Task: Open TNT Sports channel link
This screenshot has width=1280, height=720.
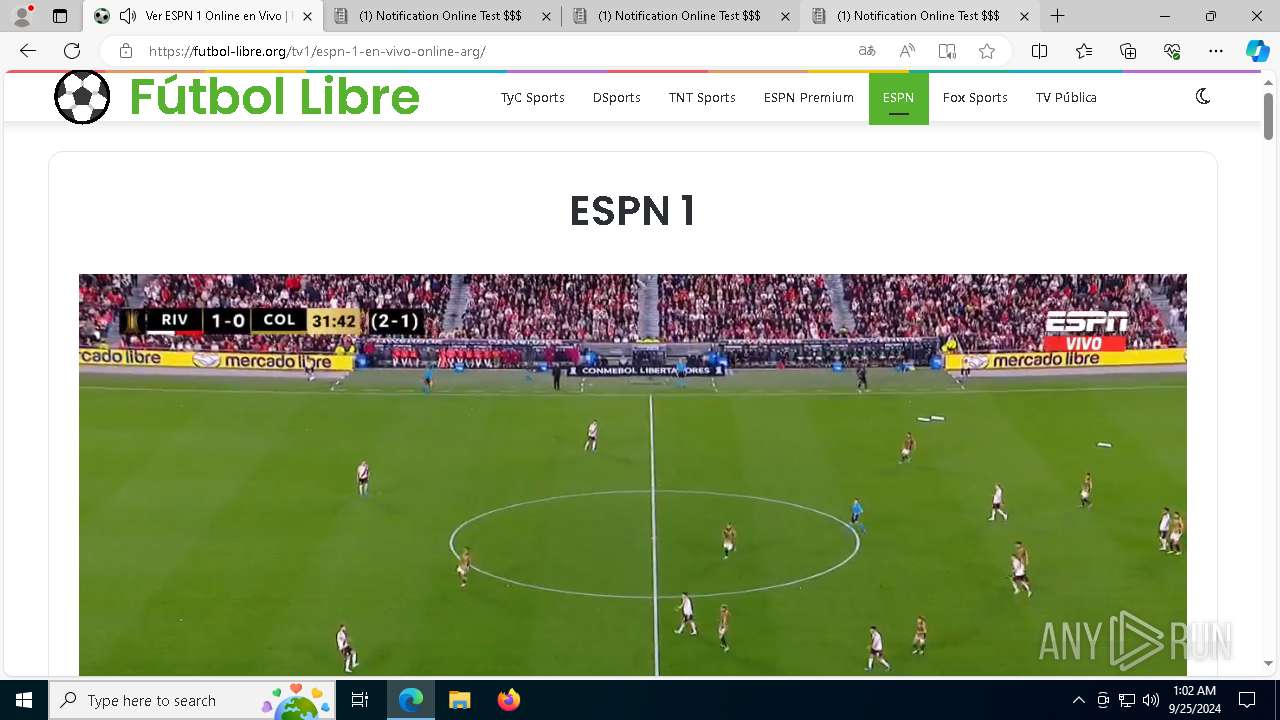Action: tap(702, 97)
